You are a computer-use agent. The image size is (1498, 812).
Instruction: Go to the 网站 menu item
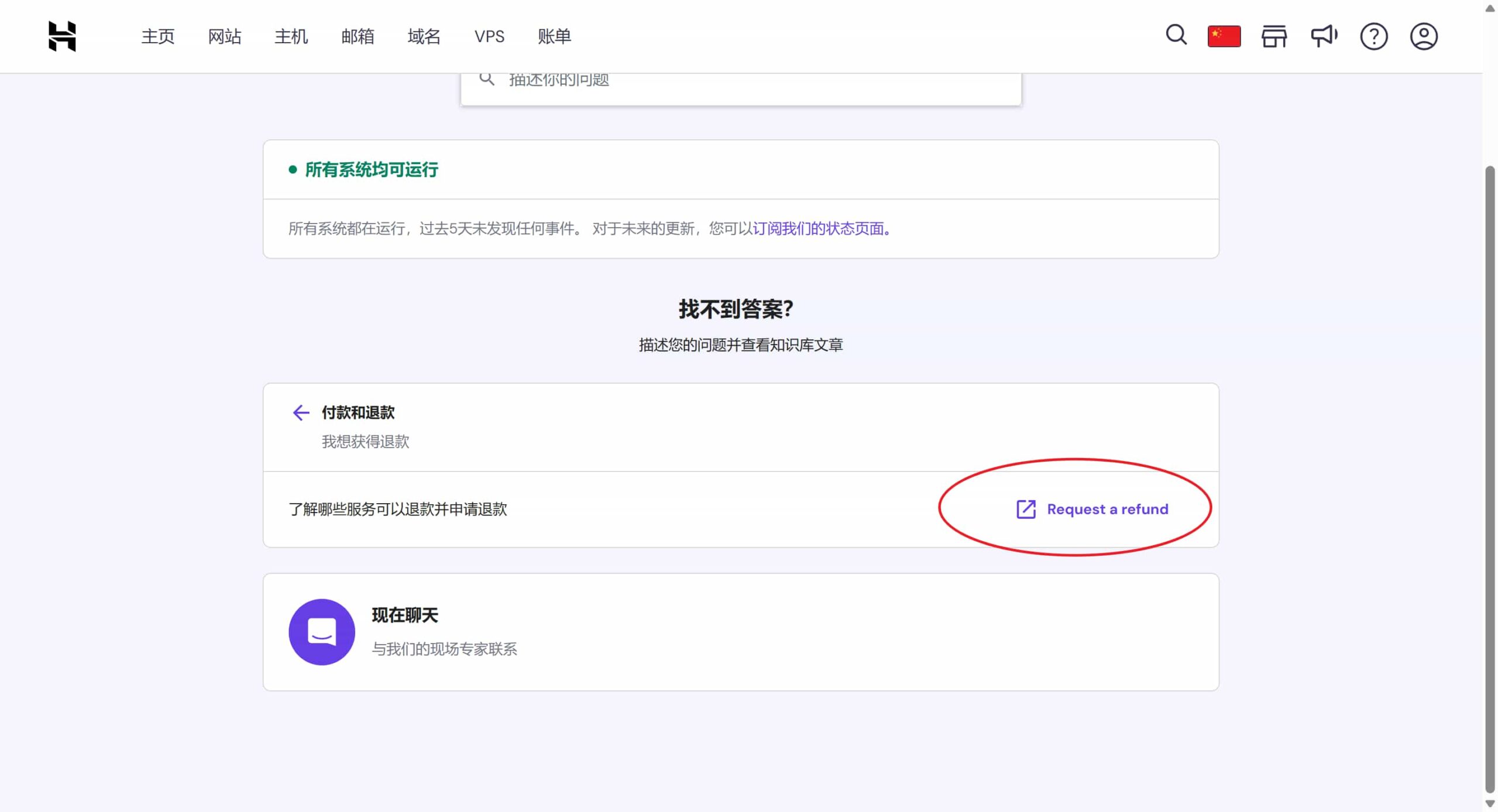coord(225,36)
